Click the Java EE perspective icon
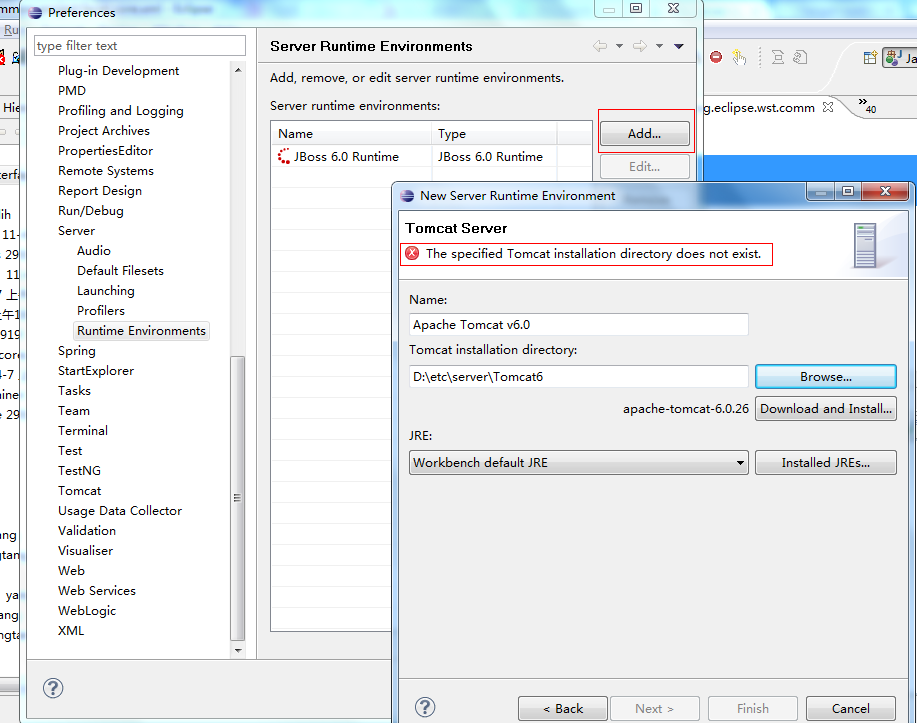 (893, 57)
